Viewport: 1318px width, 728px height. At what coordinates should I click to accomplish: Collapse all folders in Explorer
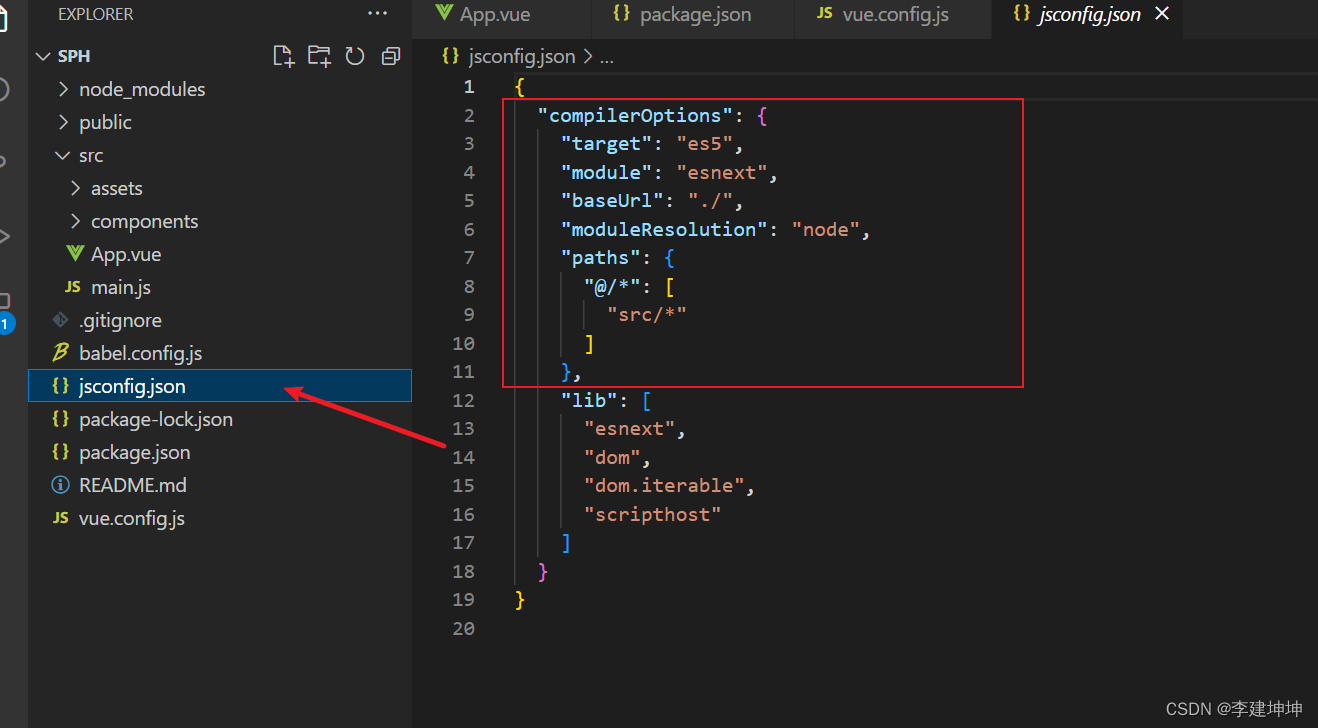coord(391,56)
